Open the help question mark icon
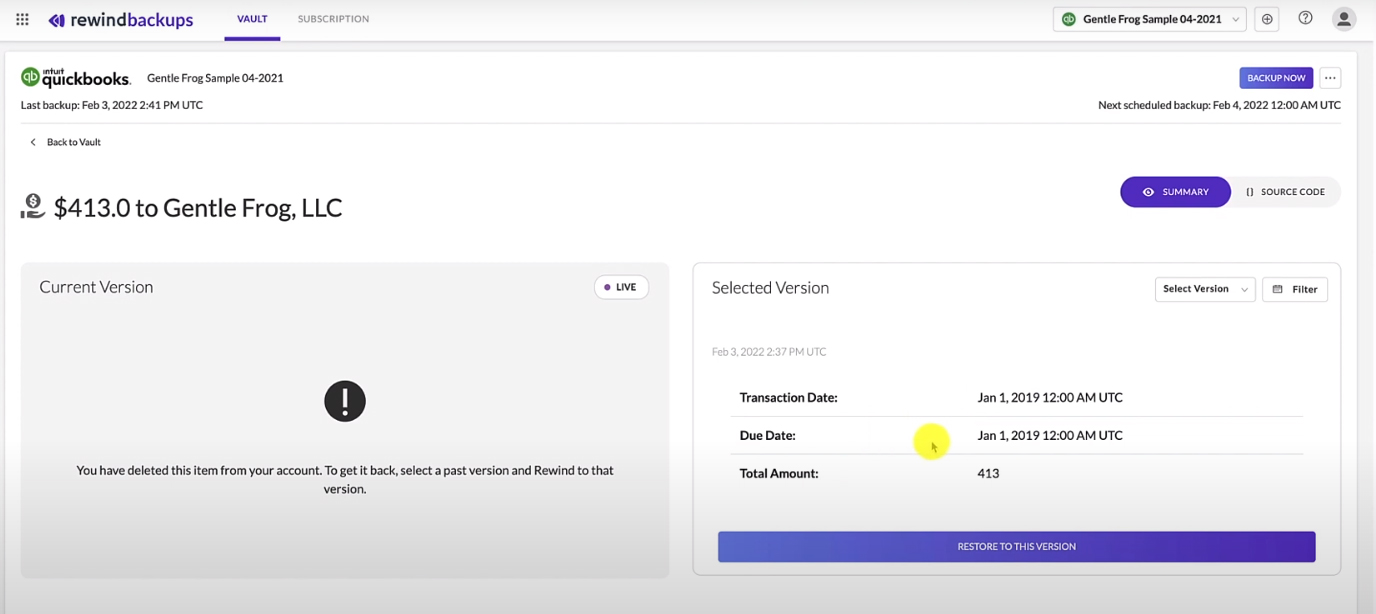The width and height of the screenshot is (1376, 614). pos(1305,18)
